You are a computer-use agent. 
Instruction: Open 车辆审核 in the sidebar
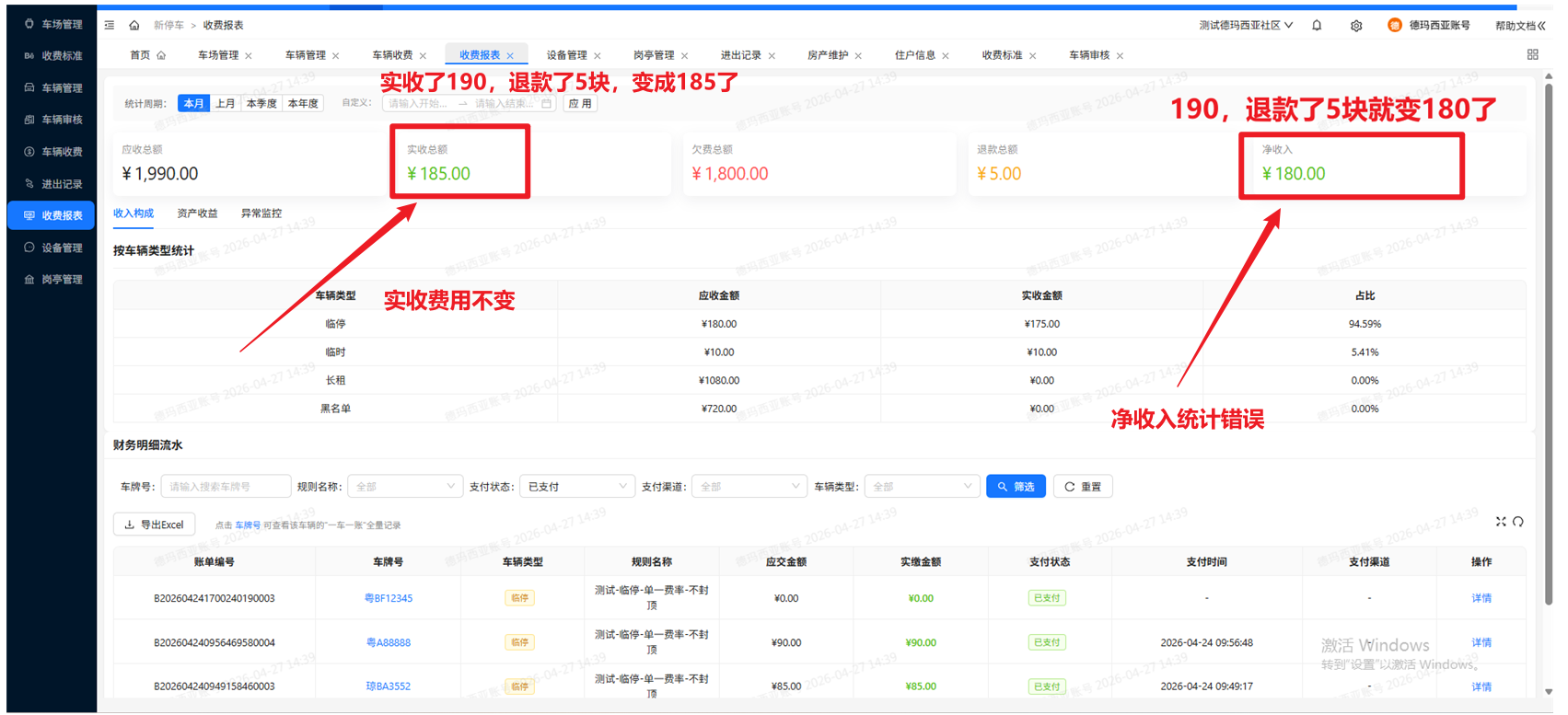pyautogui.click(x=61, y=120)
